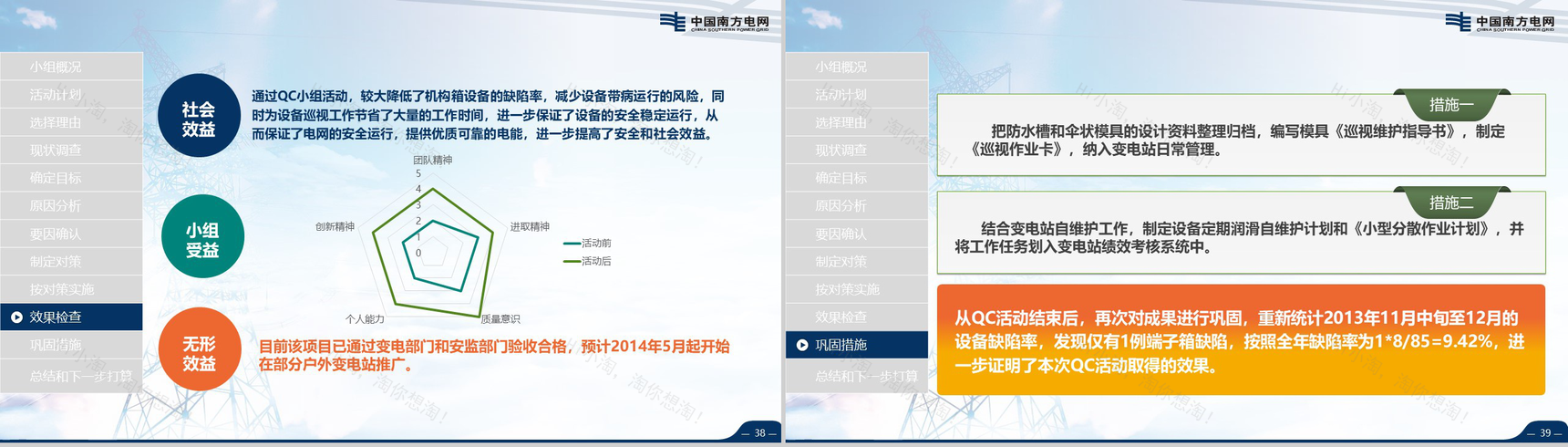The height and width of the screenshot is (447, 1568).
Task: Open 按对策实施 in slide 38 sidebar
Action: click(x=71, y=289)
